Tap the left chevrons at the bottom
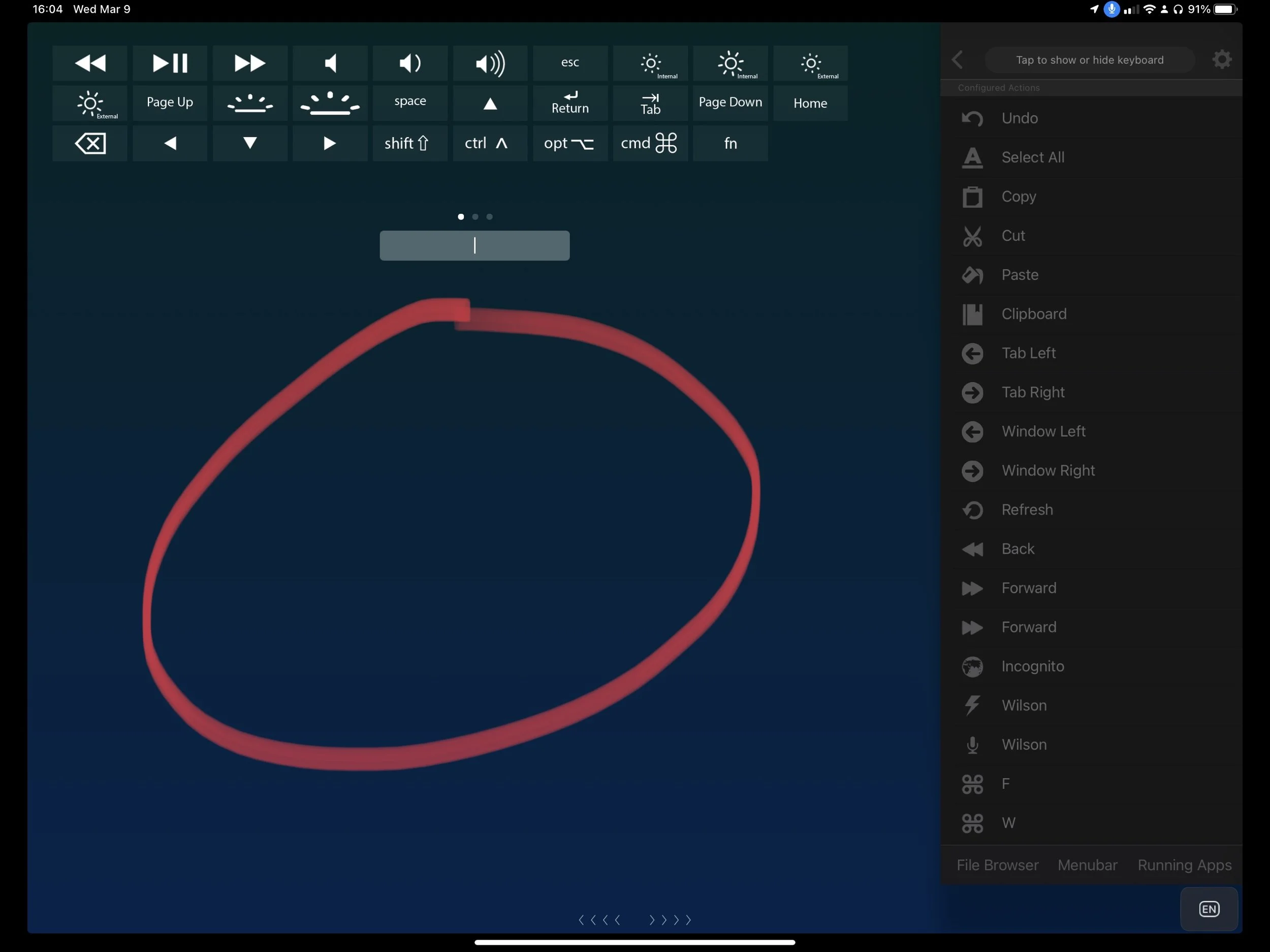1270x952 pixels. click(x=599, y=920)
